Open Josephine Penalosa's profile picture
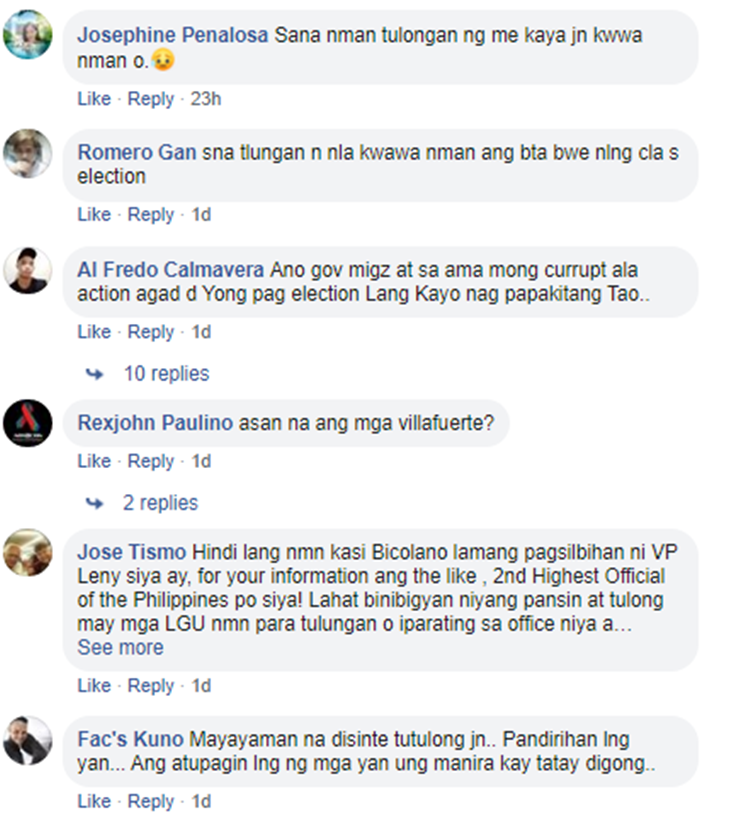The height and width of the screenshot is (825, 750). 27,35
